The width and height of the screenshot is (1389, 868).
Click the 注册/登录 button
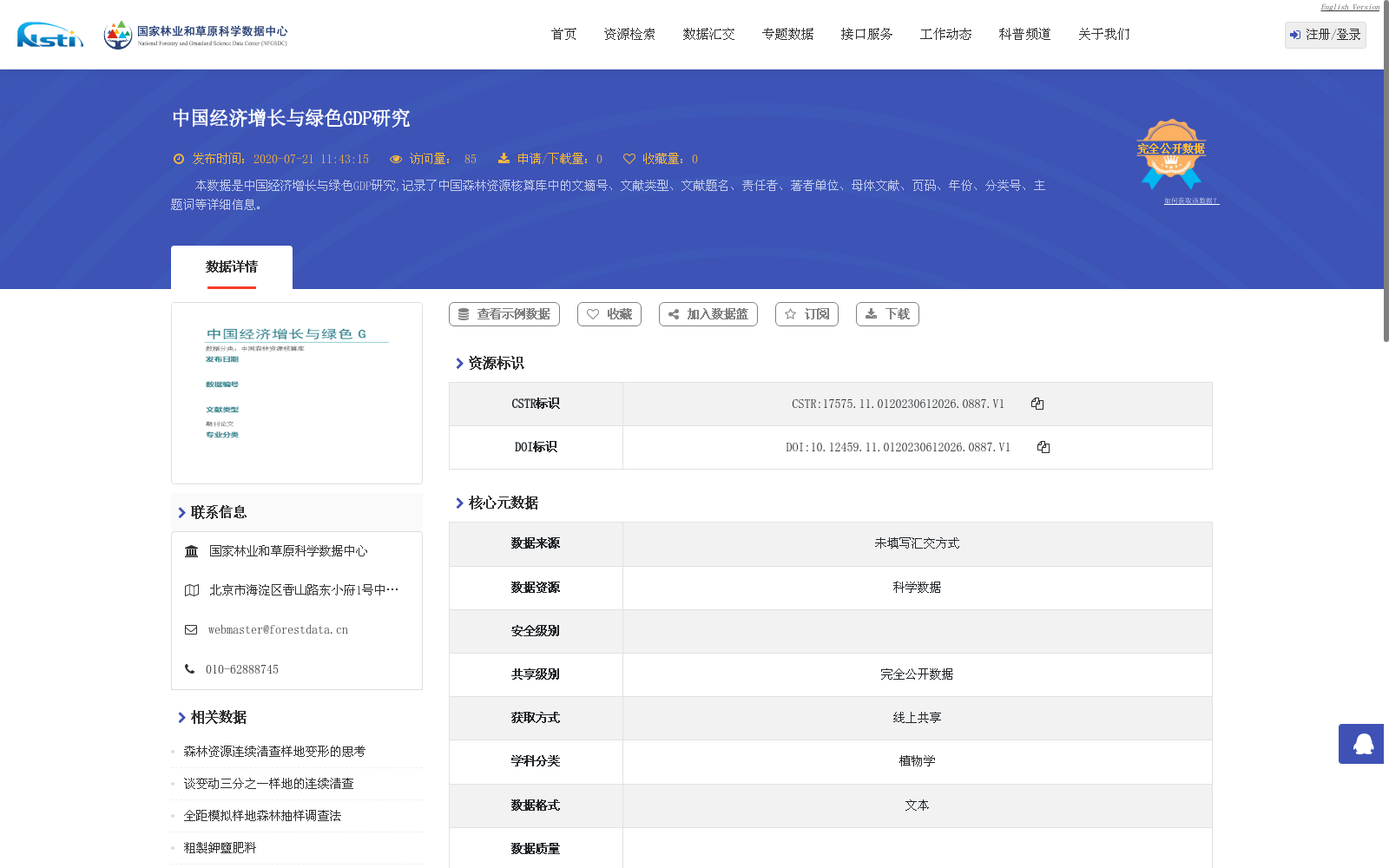coord(1326,35)
